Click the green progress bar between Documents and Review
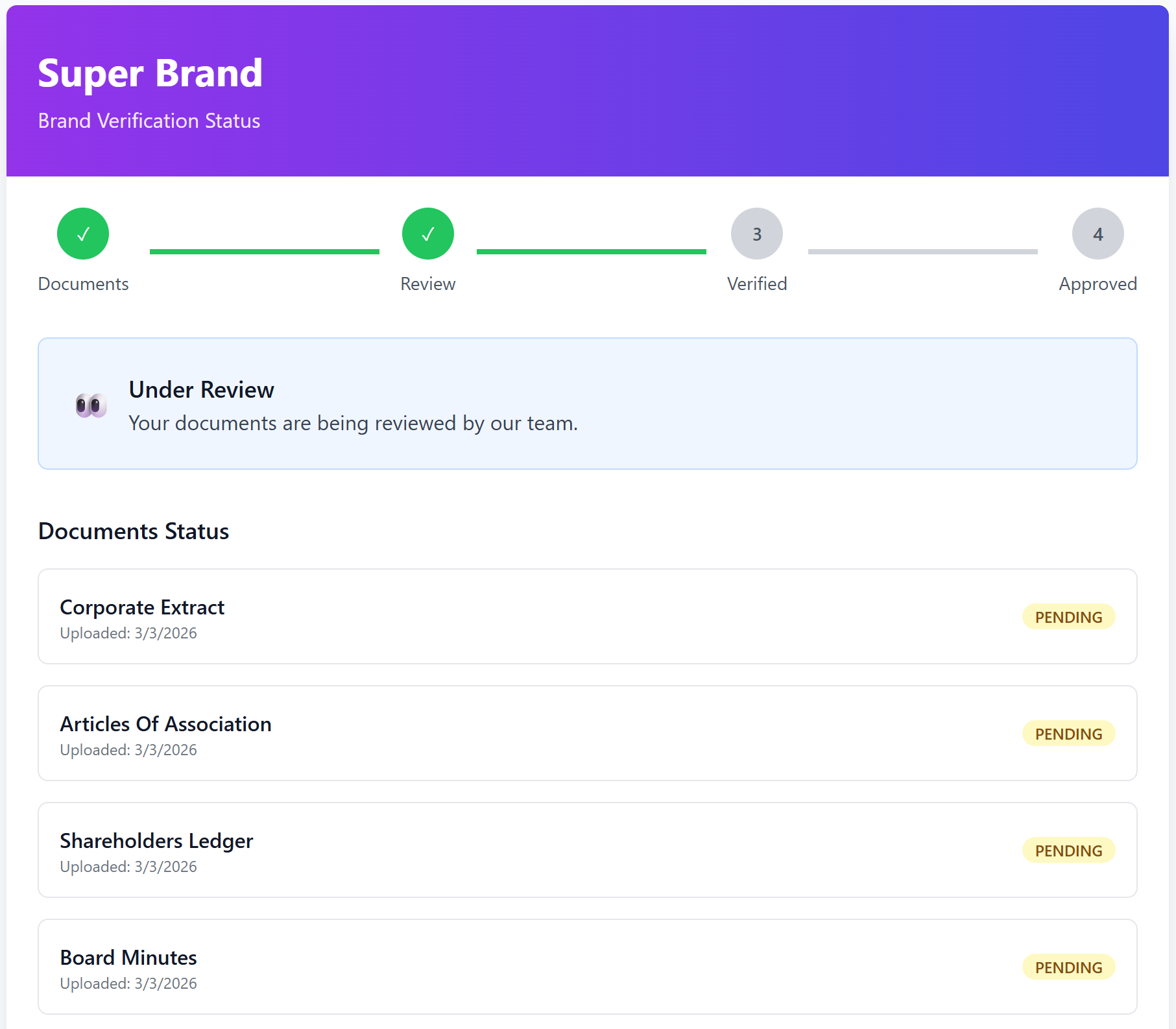1176x1029 pixels. click(265, 252)
